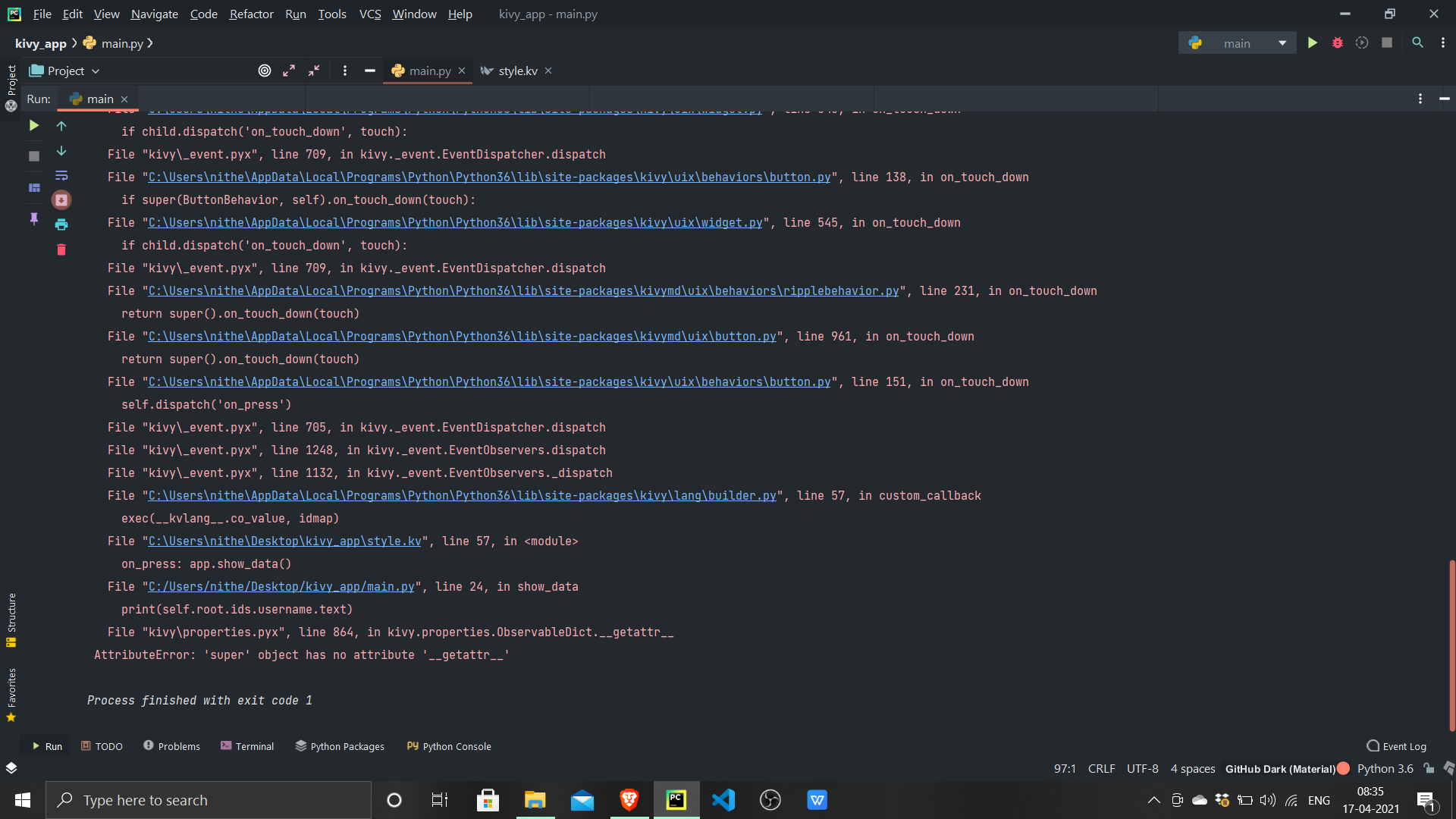Toggle read-only lock icon in status bar

[1429, 768]
